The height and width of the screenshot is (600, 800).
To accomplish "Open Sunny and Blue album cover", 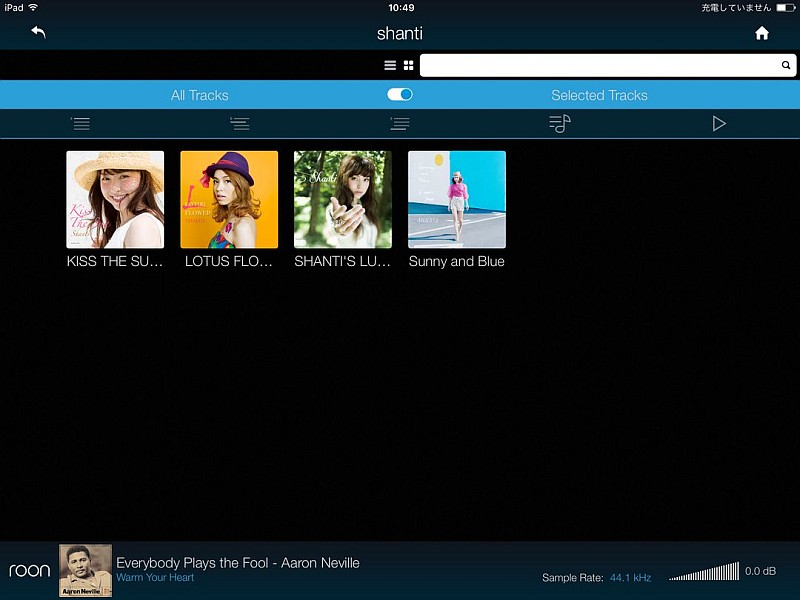I will [457, 199].
